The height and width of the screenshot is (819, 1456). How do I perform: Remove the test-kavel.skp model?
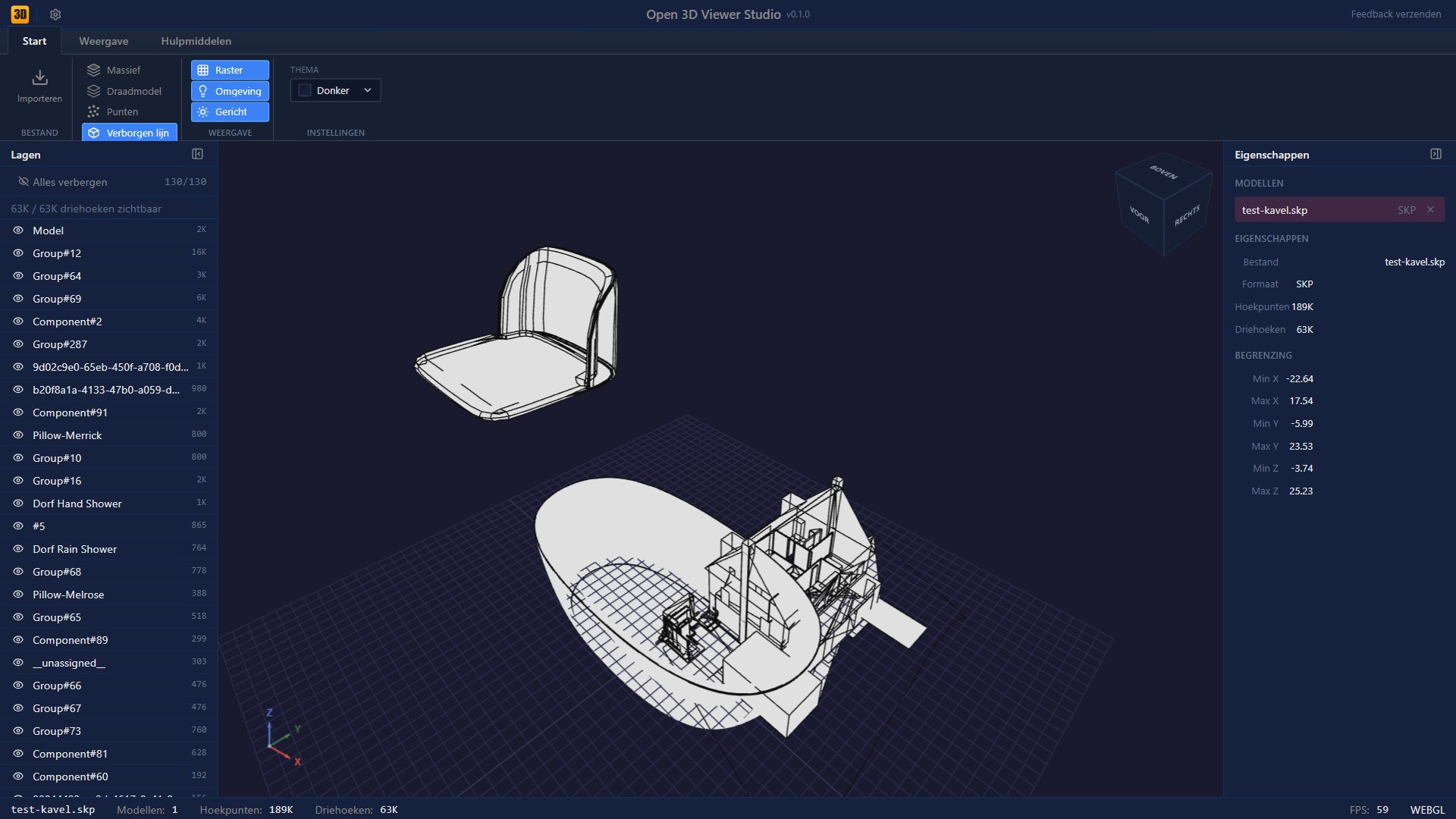[x=1430, y=210]
